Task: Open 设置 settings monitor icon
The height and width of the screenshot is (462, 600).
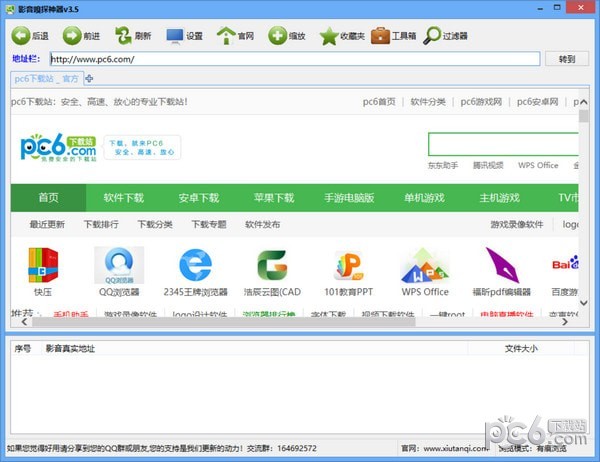Action: click(x=175, y=36)
